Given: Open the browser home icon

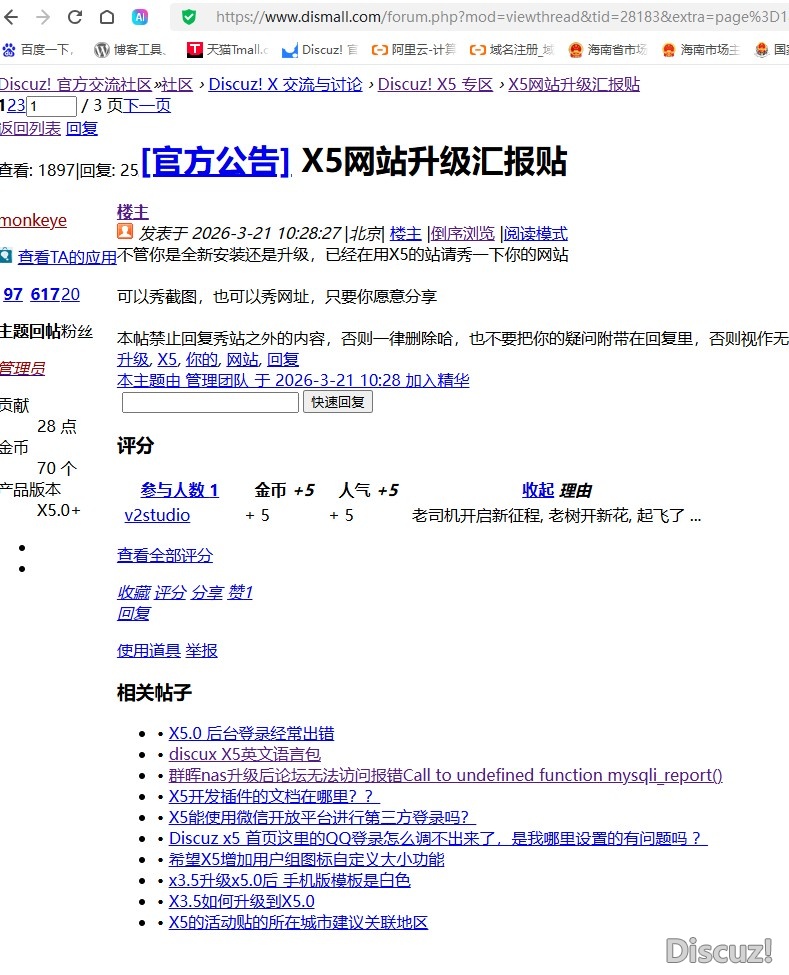Looking at the screenshot, I should pos(107,17).
